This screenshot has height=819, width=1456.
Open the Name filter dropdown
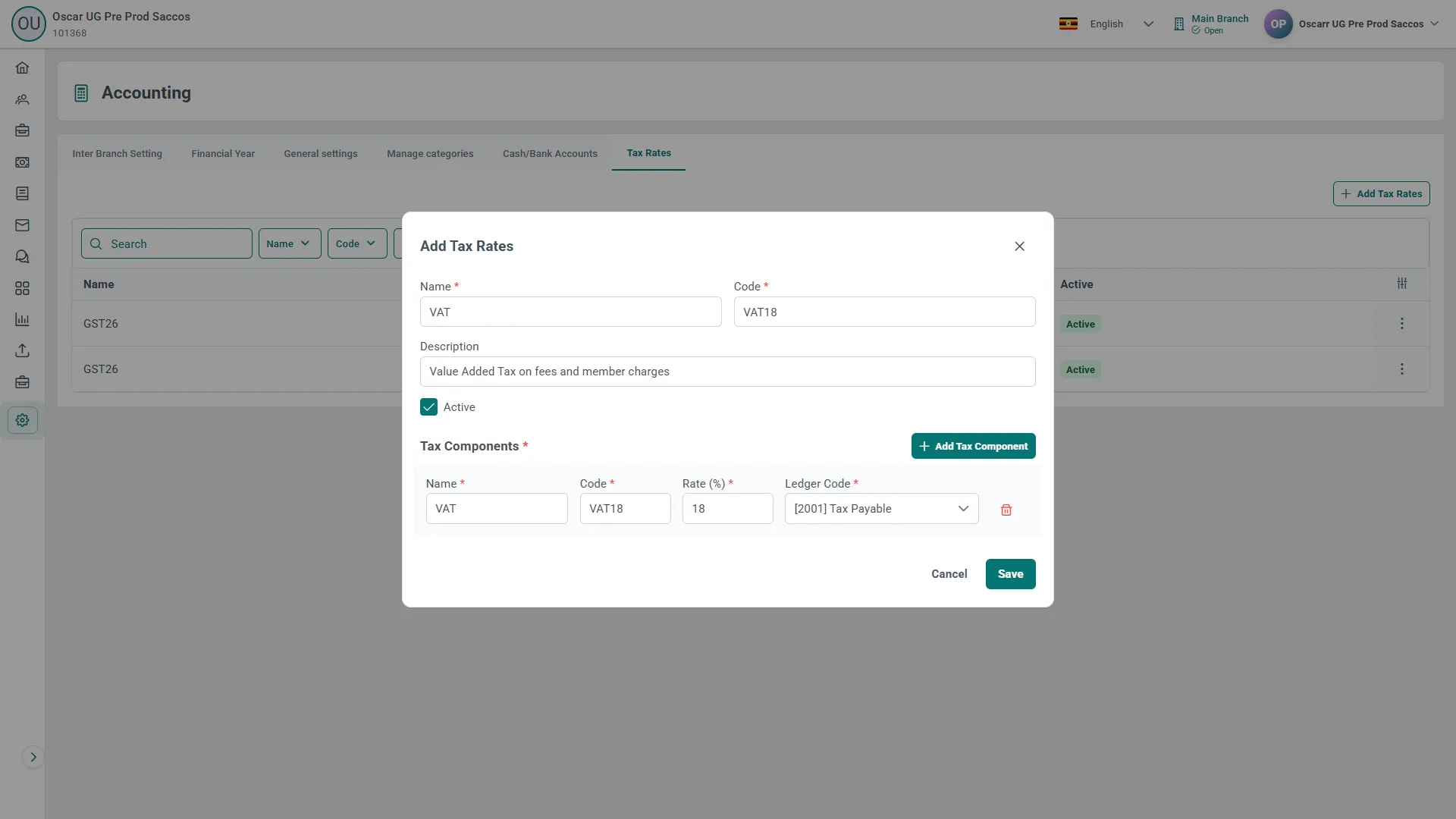pyautogui.click(x=290, y=244)
